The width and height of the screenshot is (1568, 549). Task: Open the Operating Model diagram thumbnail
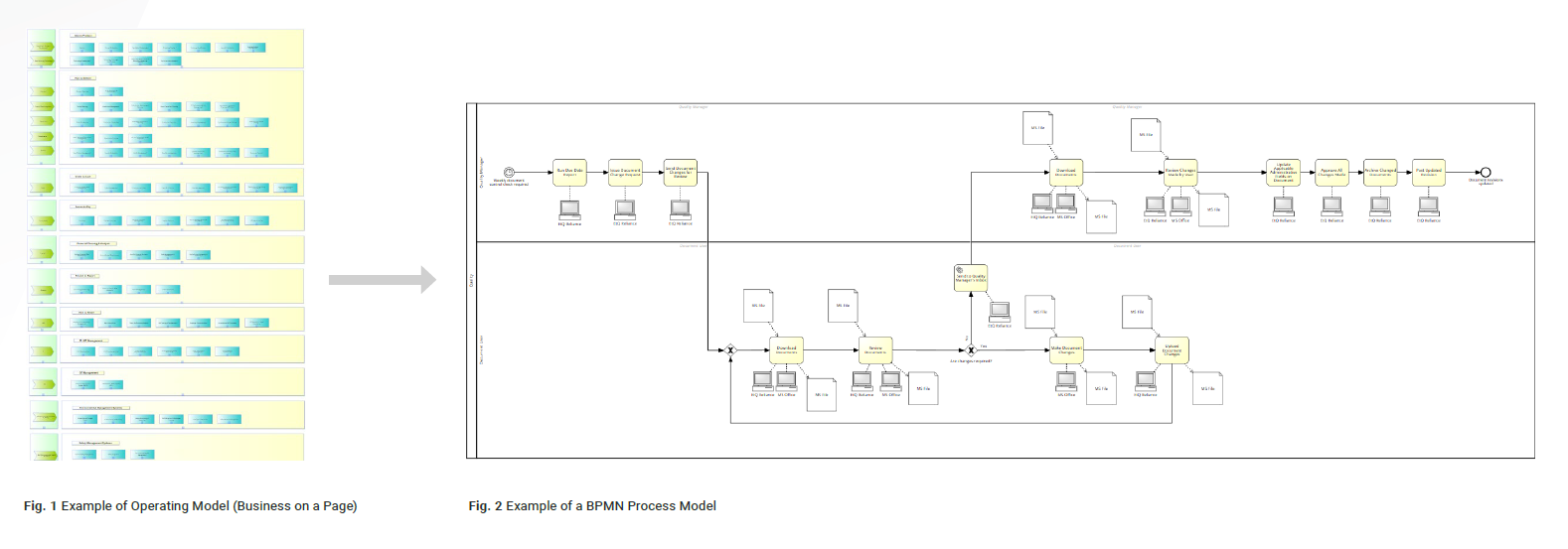166,244
